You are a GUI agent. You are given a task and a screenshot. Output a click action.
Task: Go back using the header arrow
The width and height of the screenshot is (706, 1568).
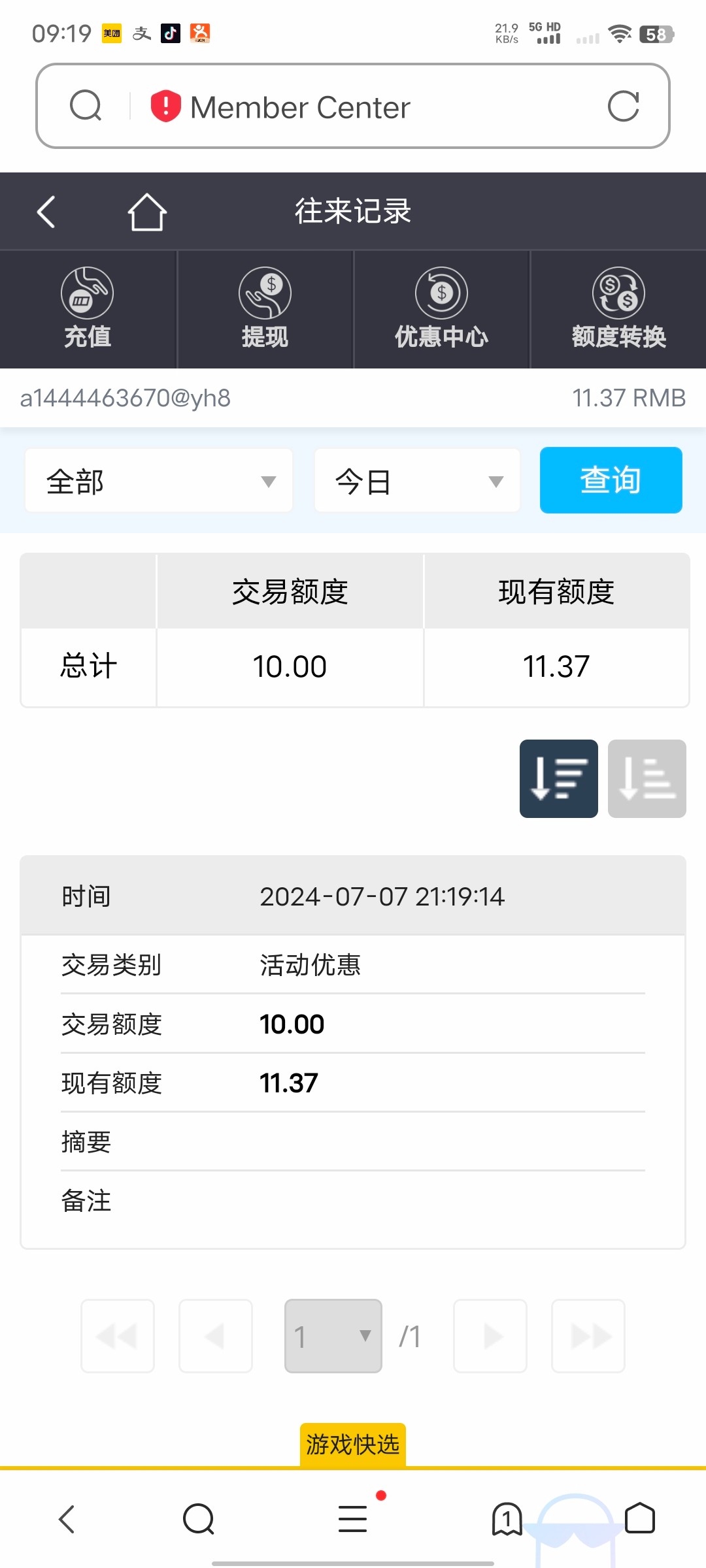[46, 212]
